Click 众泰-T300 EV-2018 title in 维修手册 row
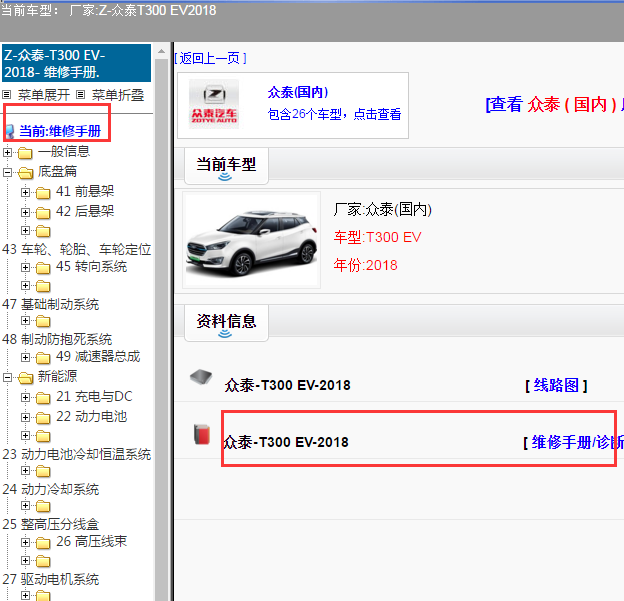The height and width of the screenshot is (601, 624). (x=286, y=442)
